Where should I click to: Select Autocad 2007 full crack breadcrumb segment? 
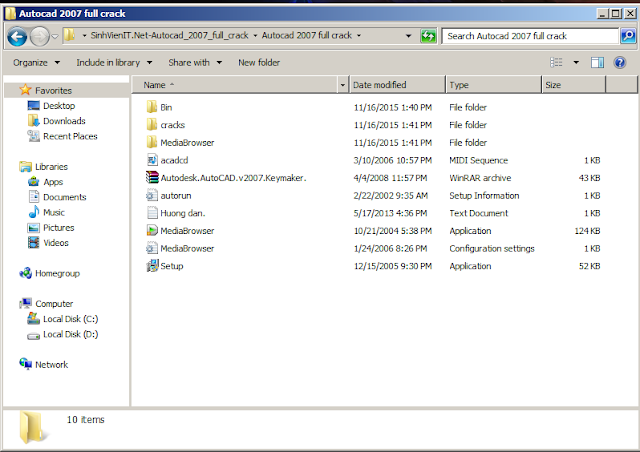pyautogui.click(x=307, y=36)
